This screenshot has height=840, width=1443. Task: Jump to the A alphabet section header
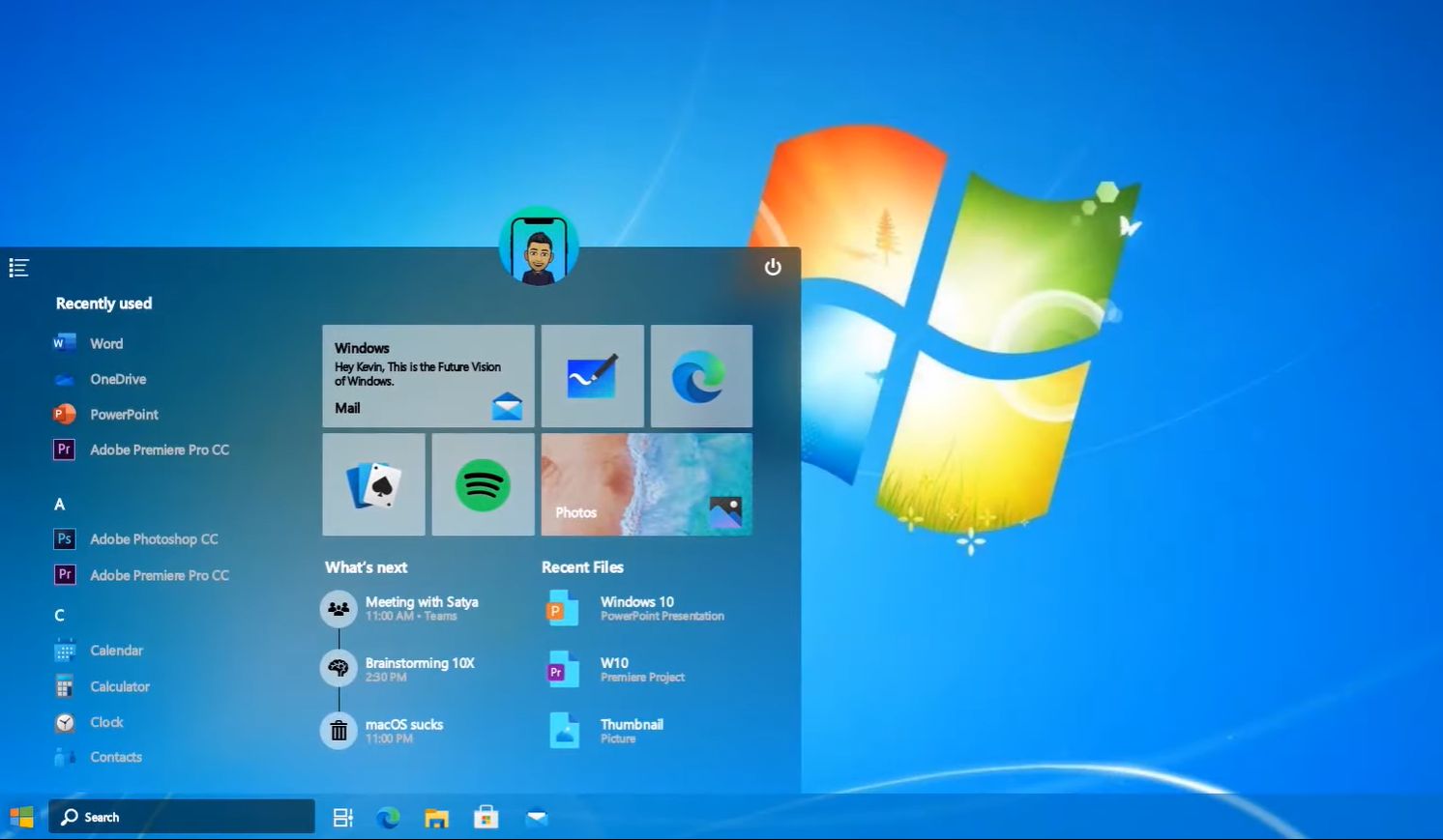pyautogui.click(x=59, y=504)
